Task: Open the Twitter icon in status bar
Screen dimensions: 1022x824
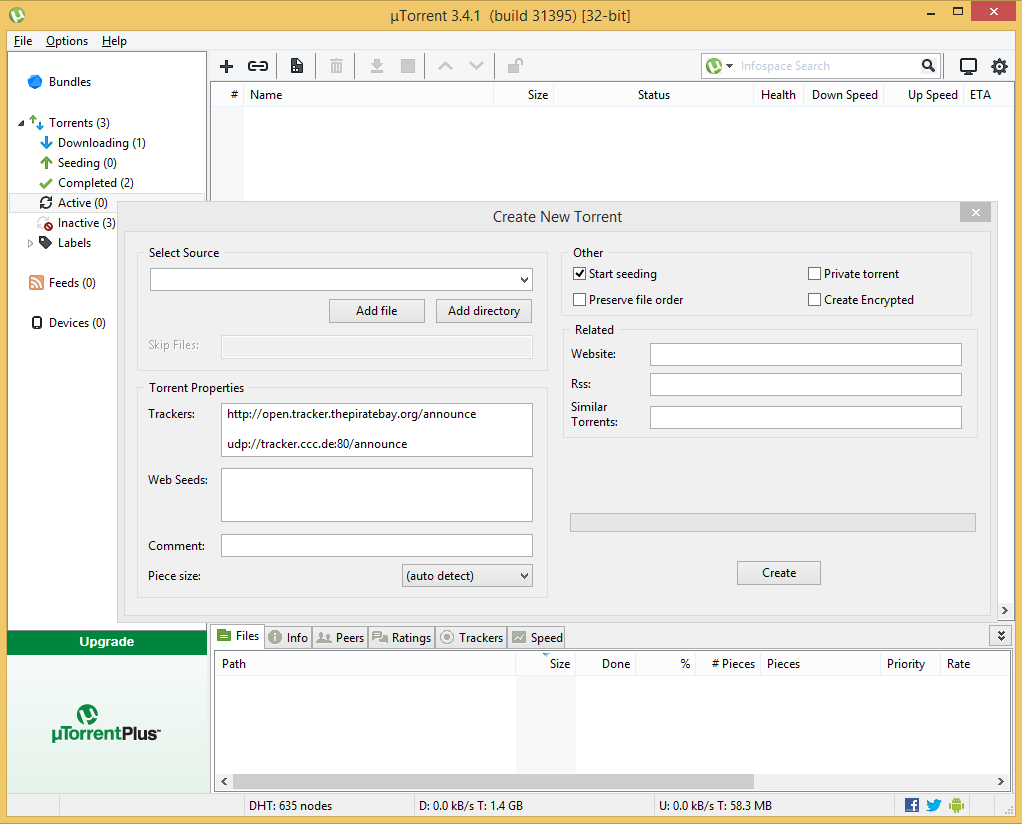Action: click(x=933, y=805)
